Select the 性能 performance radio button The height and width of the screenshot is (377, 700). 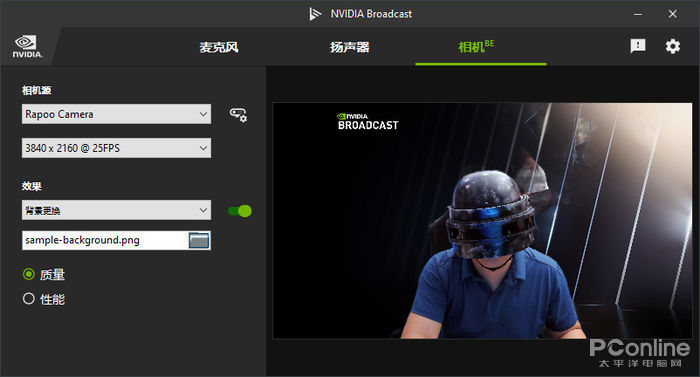click(29, 298)
